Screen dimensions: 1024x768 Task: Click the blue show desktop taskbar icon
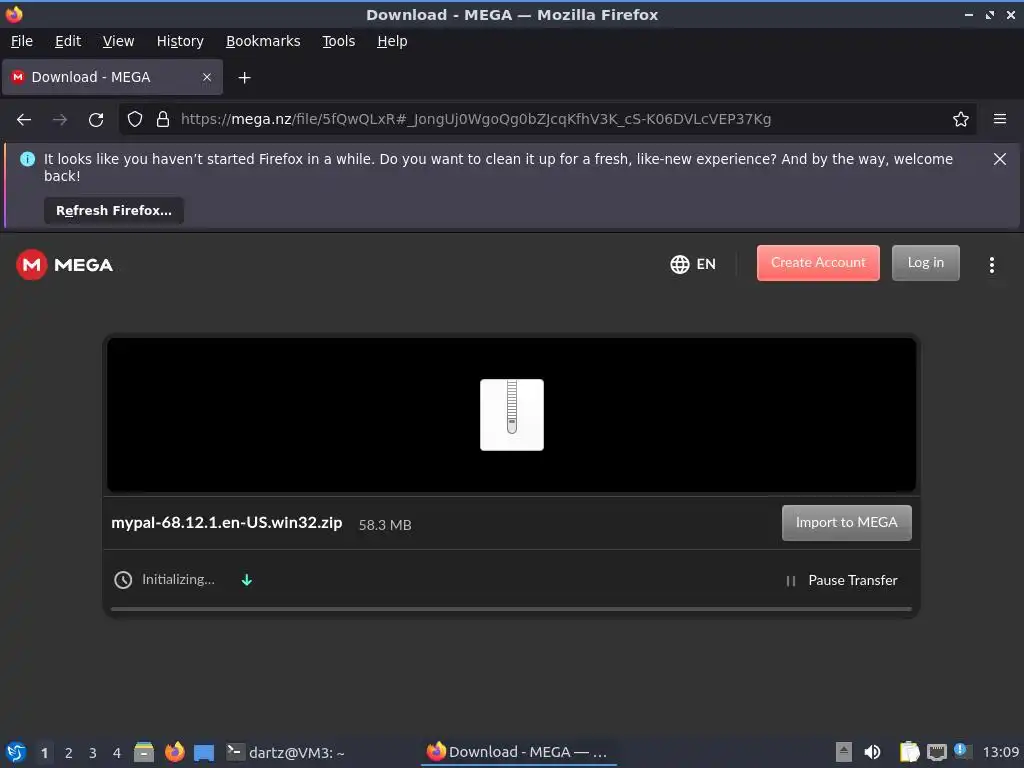(204, 753)
